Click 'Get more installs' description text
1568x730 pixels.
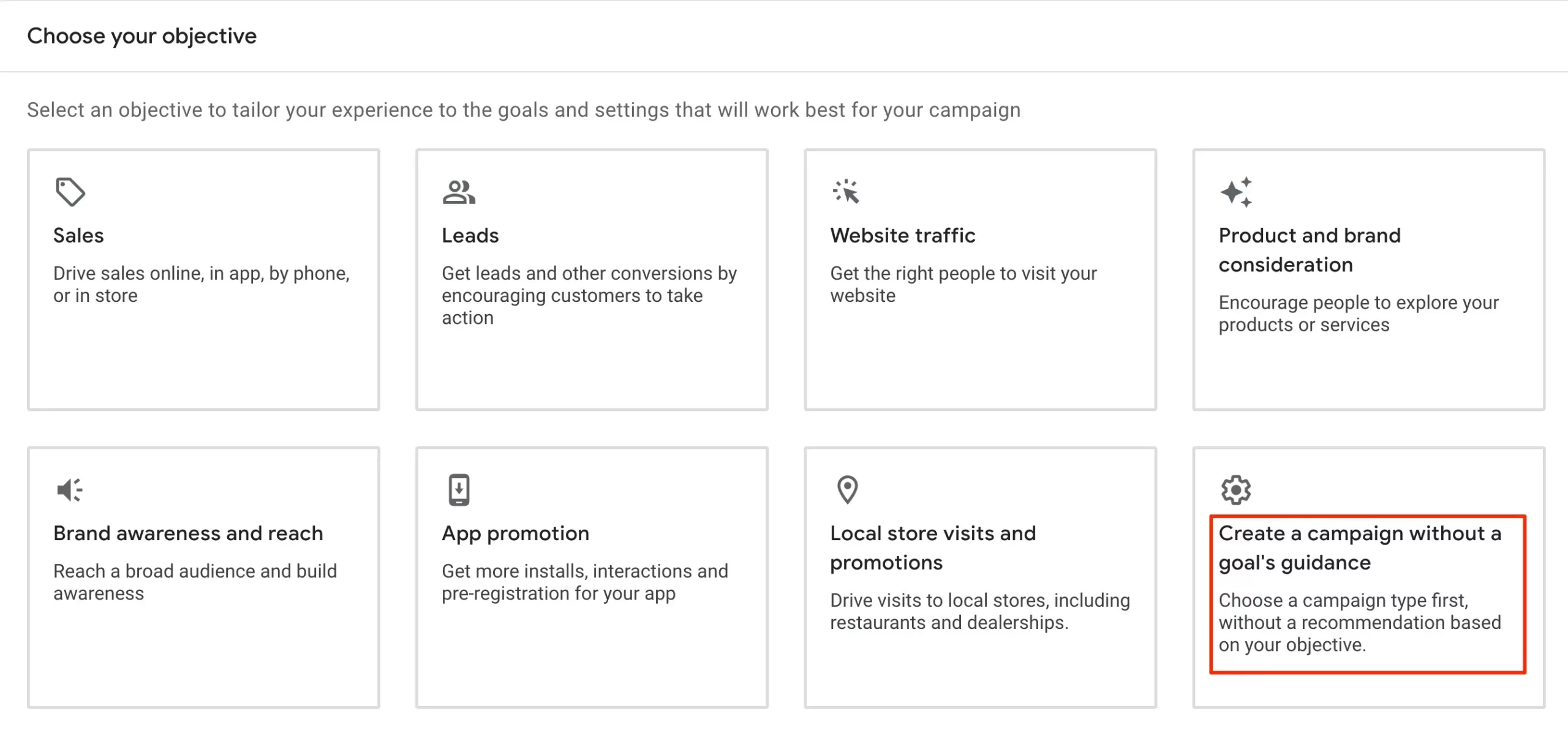coord(584,582)
